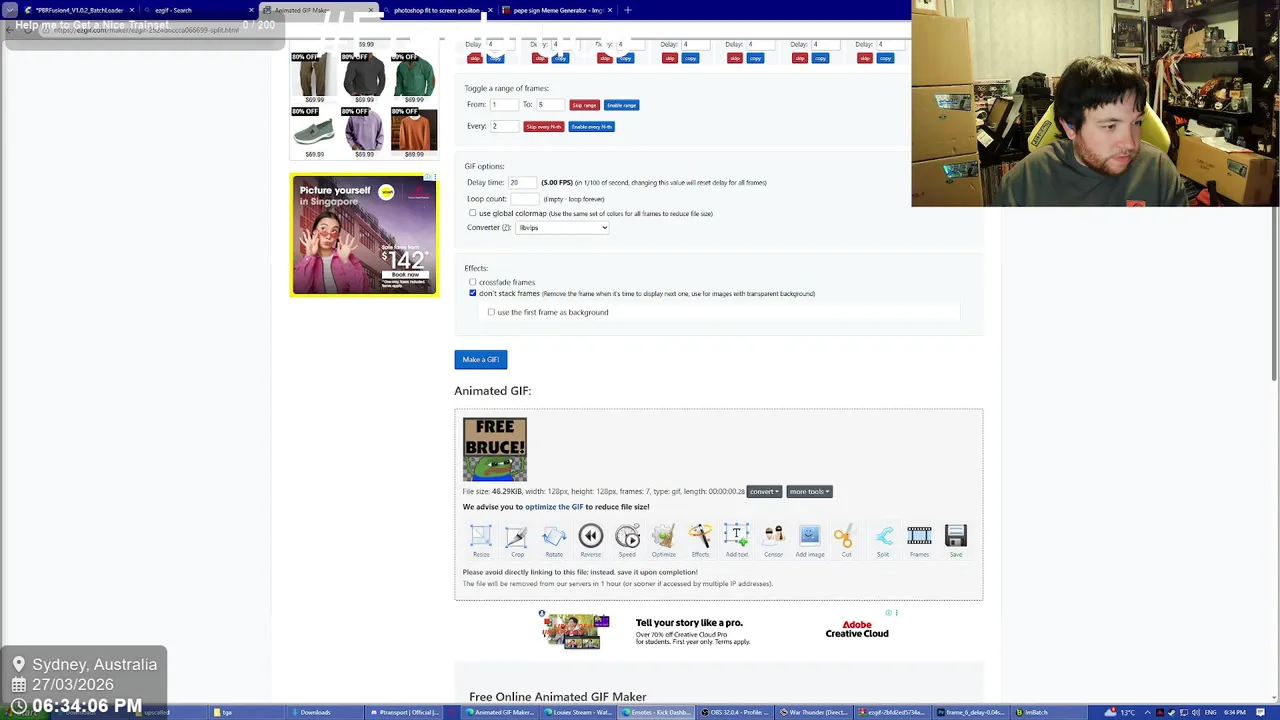
Task: Open the #transport Official taskbar item
Action: pos(403,712)
